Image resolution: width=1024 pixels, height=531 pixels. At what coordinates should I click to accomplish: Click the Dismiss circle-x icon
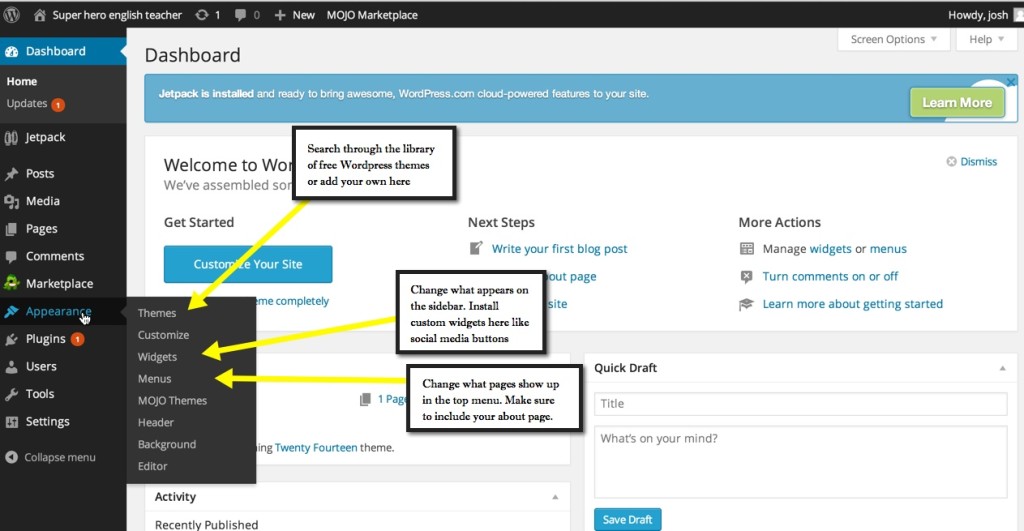tap(952, 161)
